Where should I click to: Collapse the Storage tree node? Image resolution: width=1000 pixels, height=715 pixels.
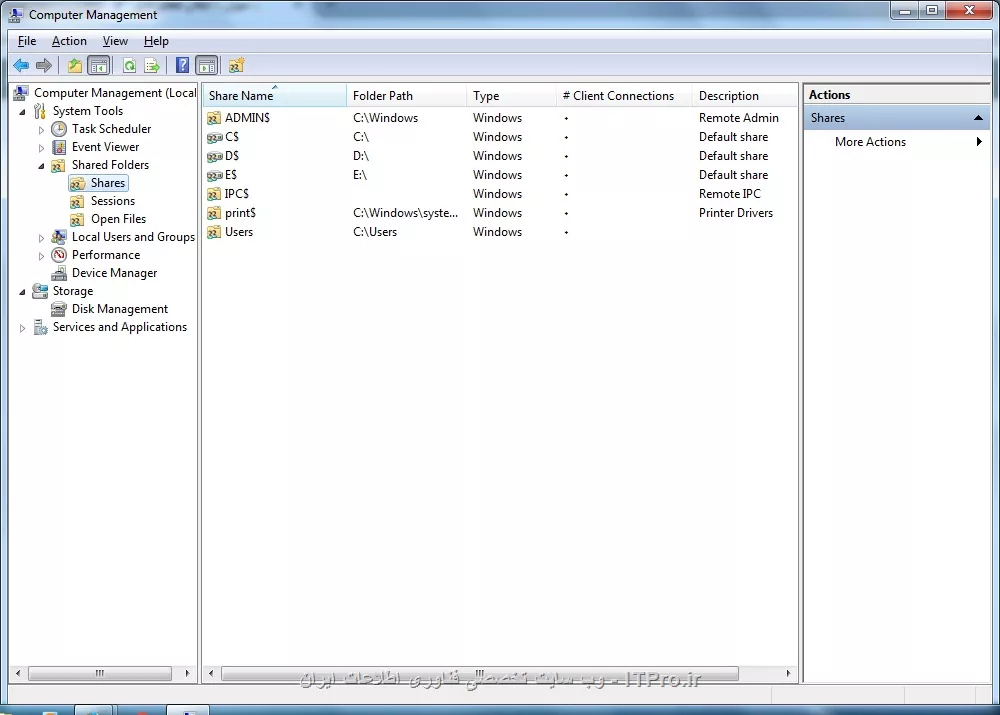tap(23, 292)
